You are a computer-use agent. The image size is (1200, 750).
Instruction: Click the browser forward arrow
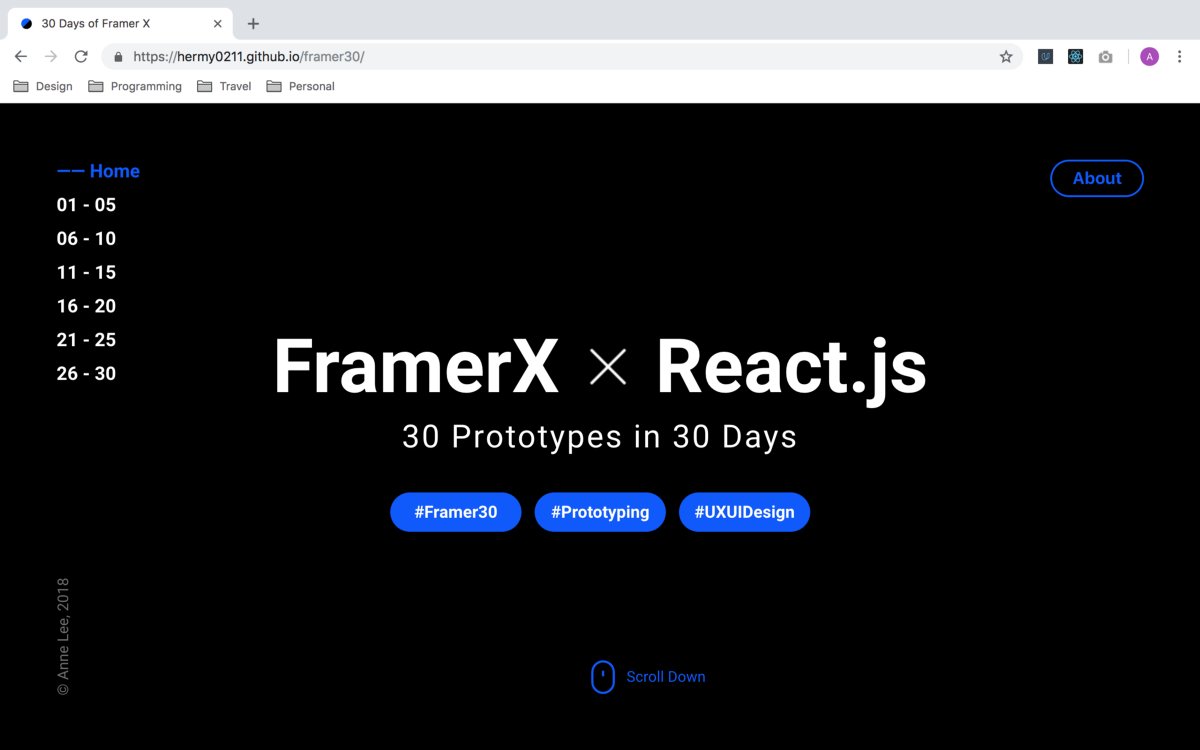point(51,57)
